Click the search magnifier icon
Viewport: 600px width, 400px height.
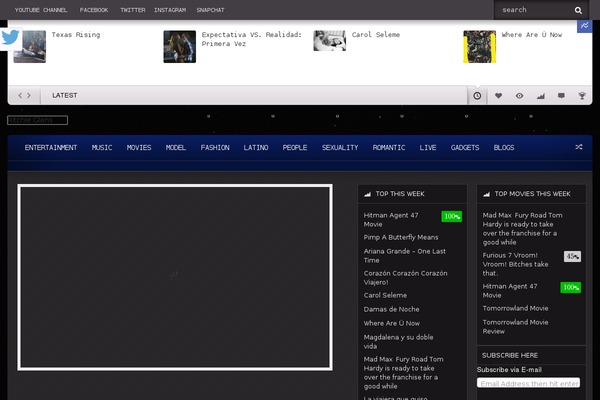(578, 10)
